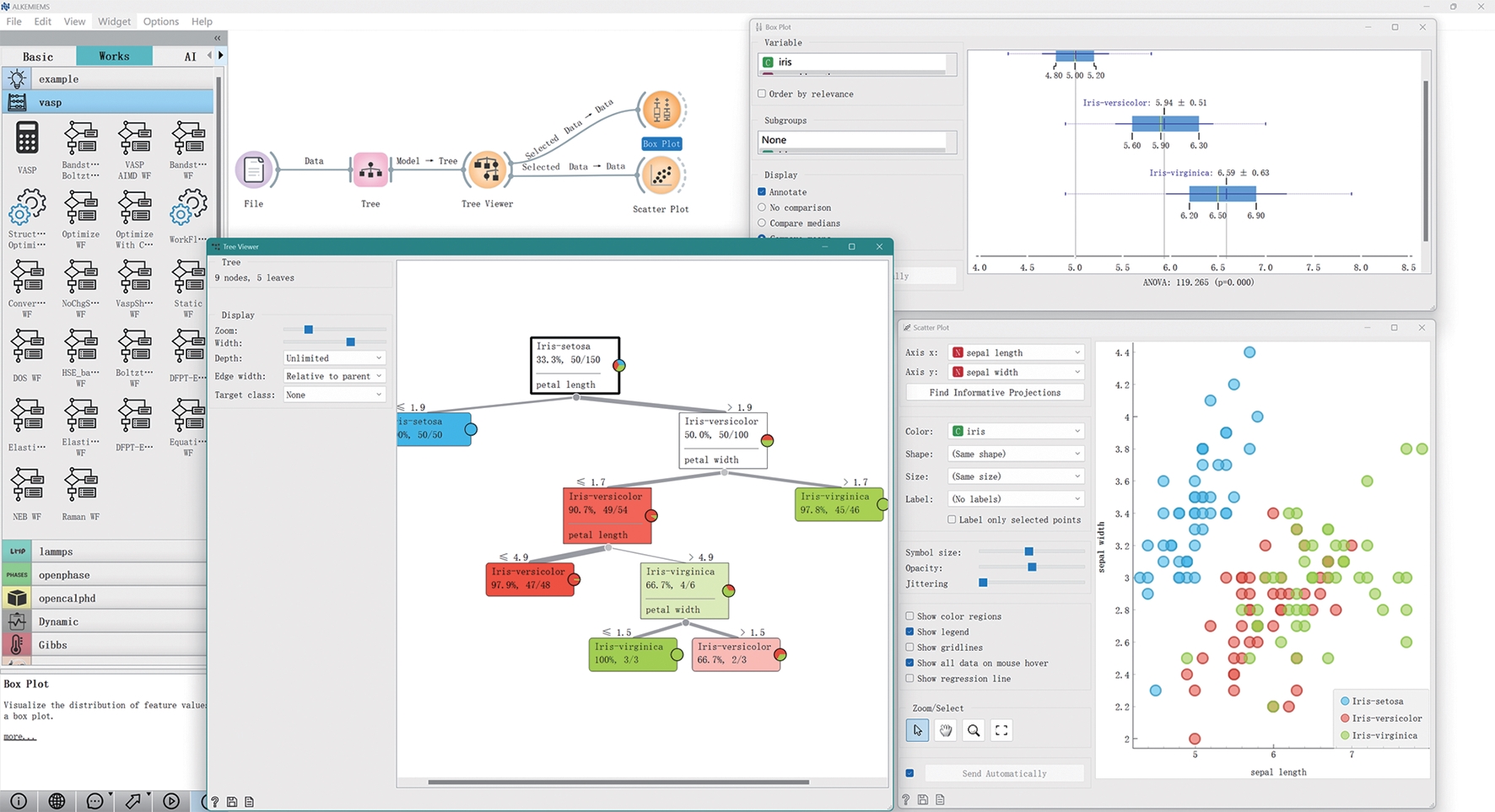Select the Tree node on the canvas
1495x812 pixels.
(370, 170)
